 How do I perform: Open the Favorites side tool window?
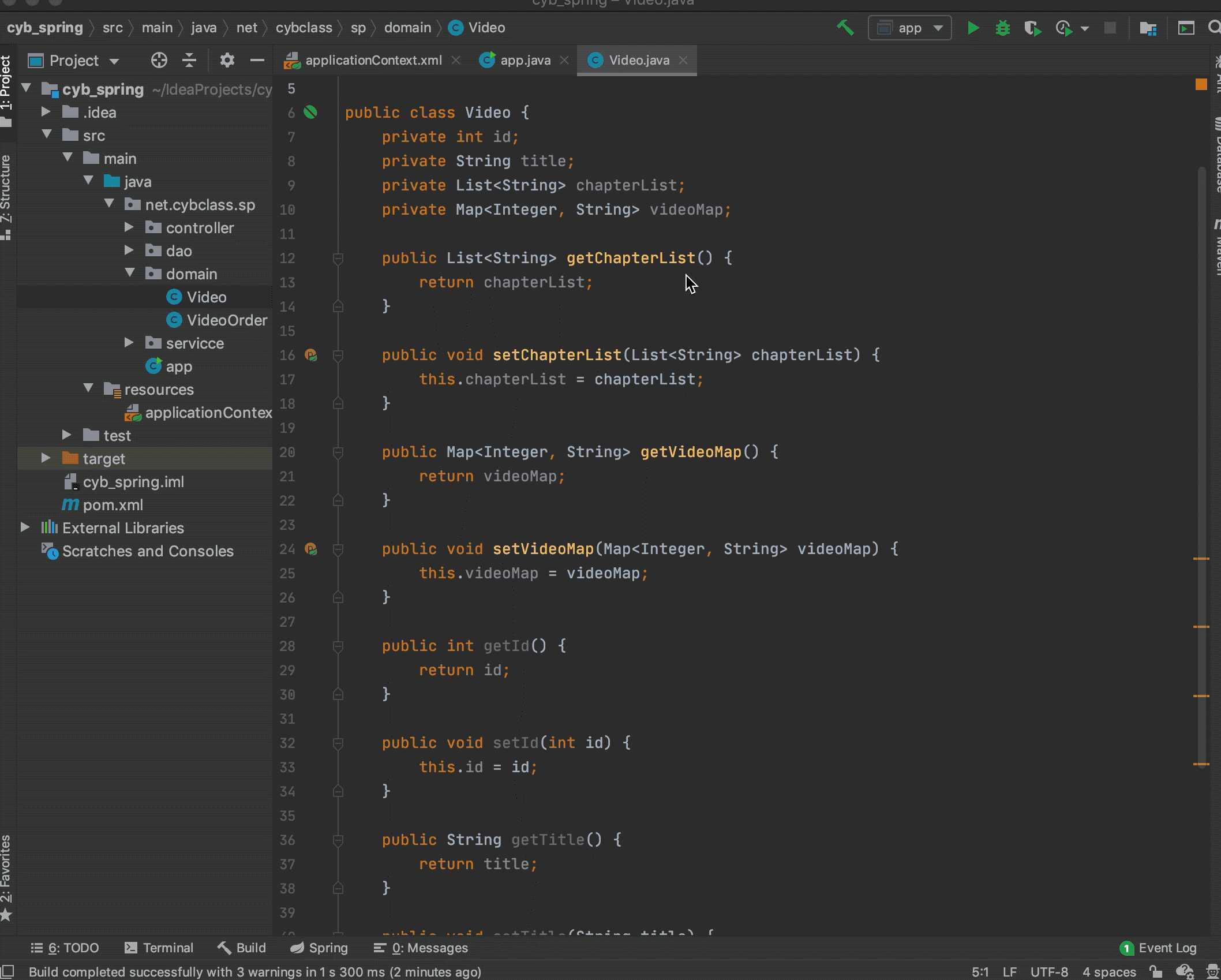click(6, 877)
